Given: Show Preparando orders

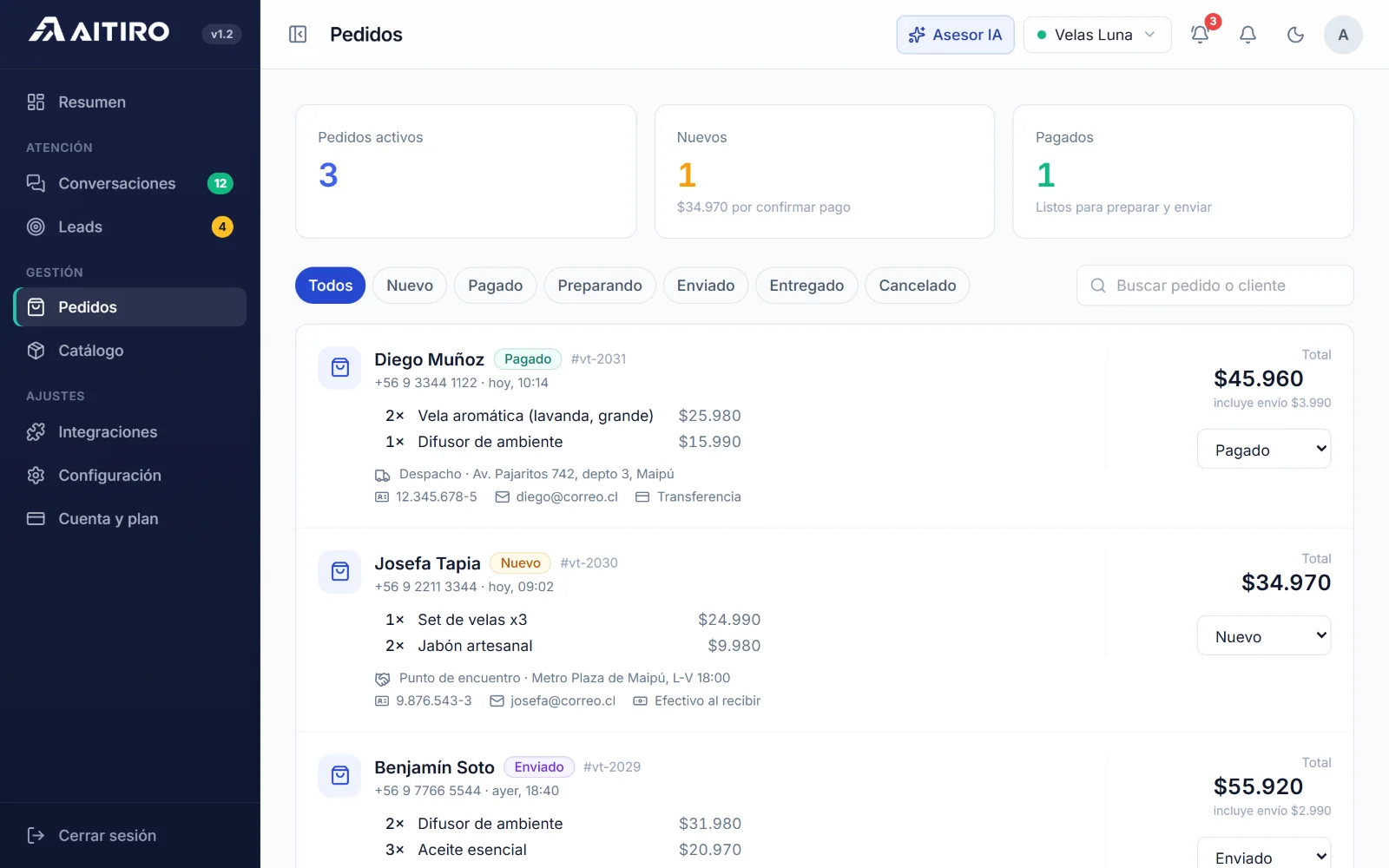Looking at the screenshot, I should (600, 286).
